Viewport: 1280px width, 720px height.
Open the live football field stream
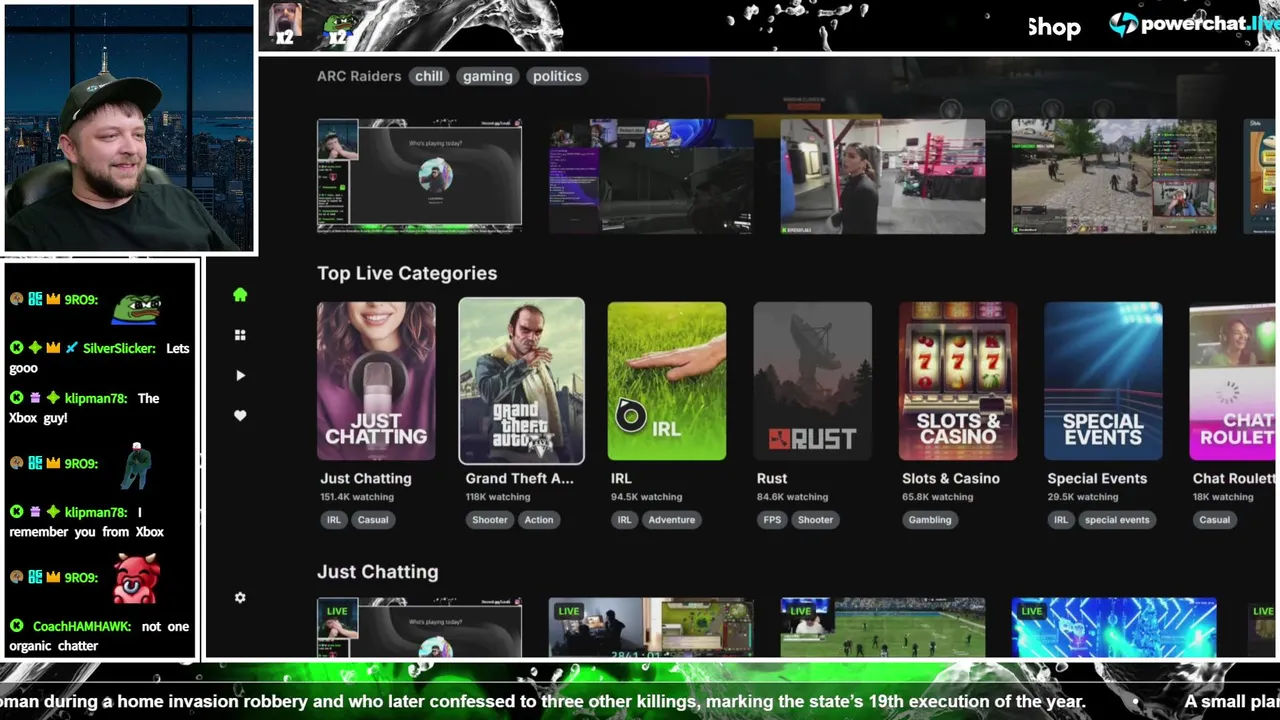point(883,628)
